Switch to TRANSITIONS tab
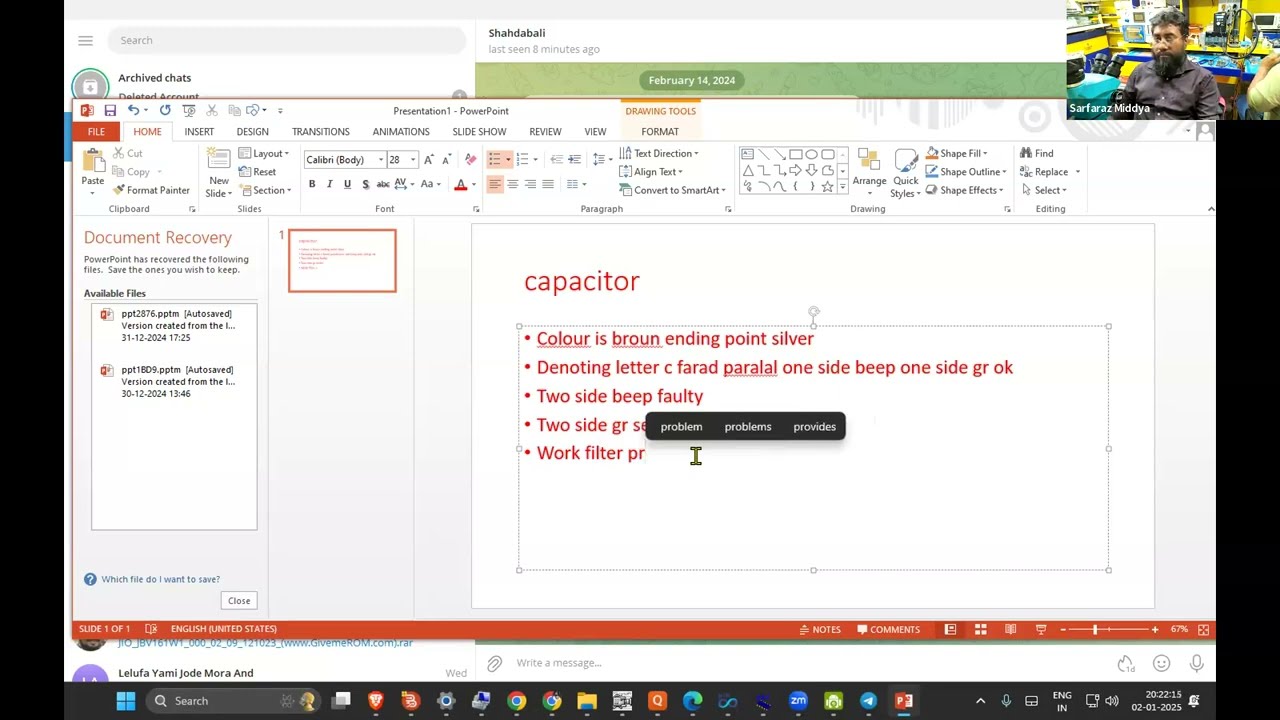Viewport: 1280px width, 720px height. pos(321,132)
